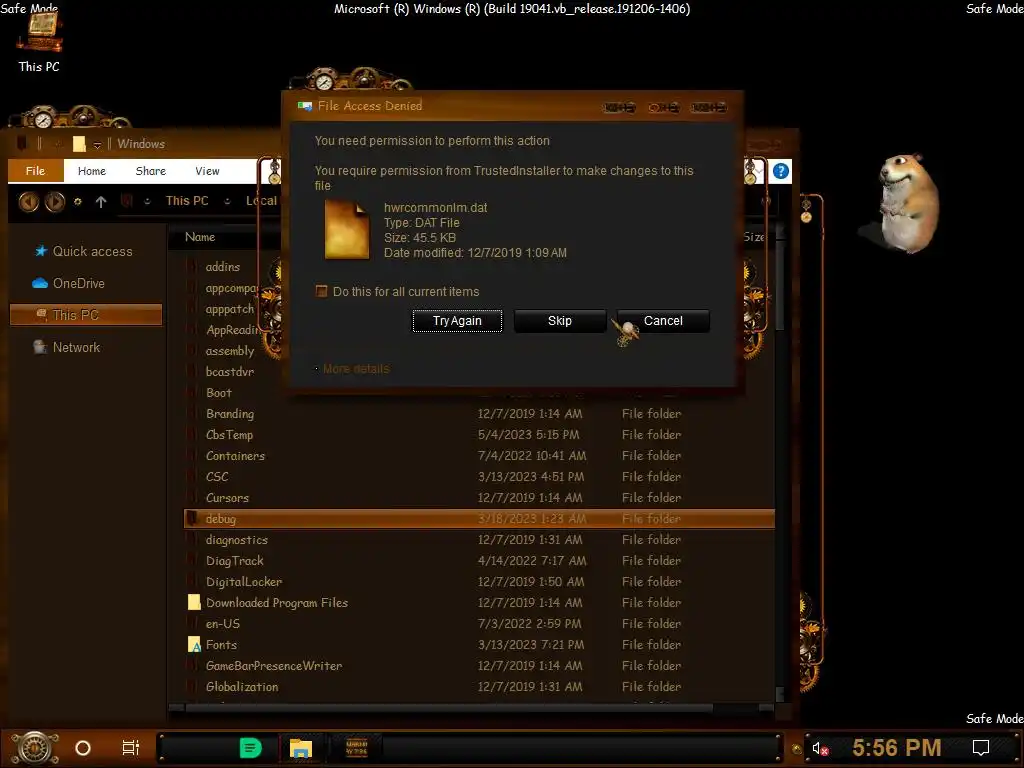Select the Boot folder

coord(219,393)
